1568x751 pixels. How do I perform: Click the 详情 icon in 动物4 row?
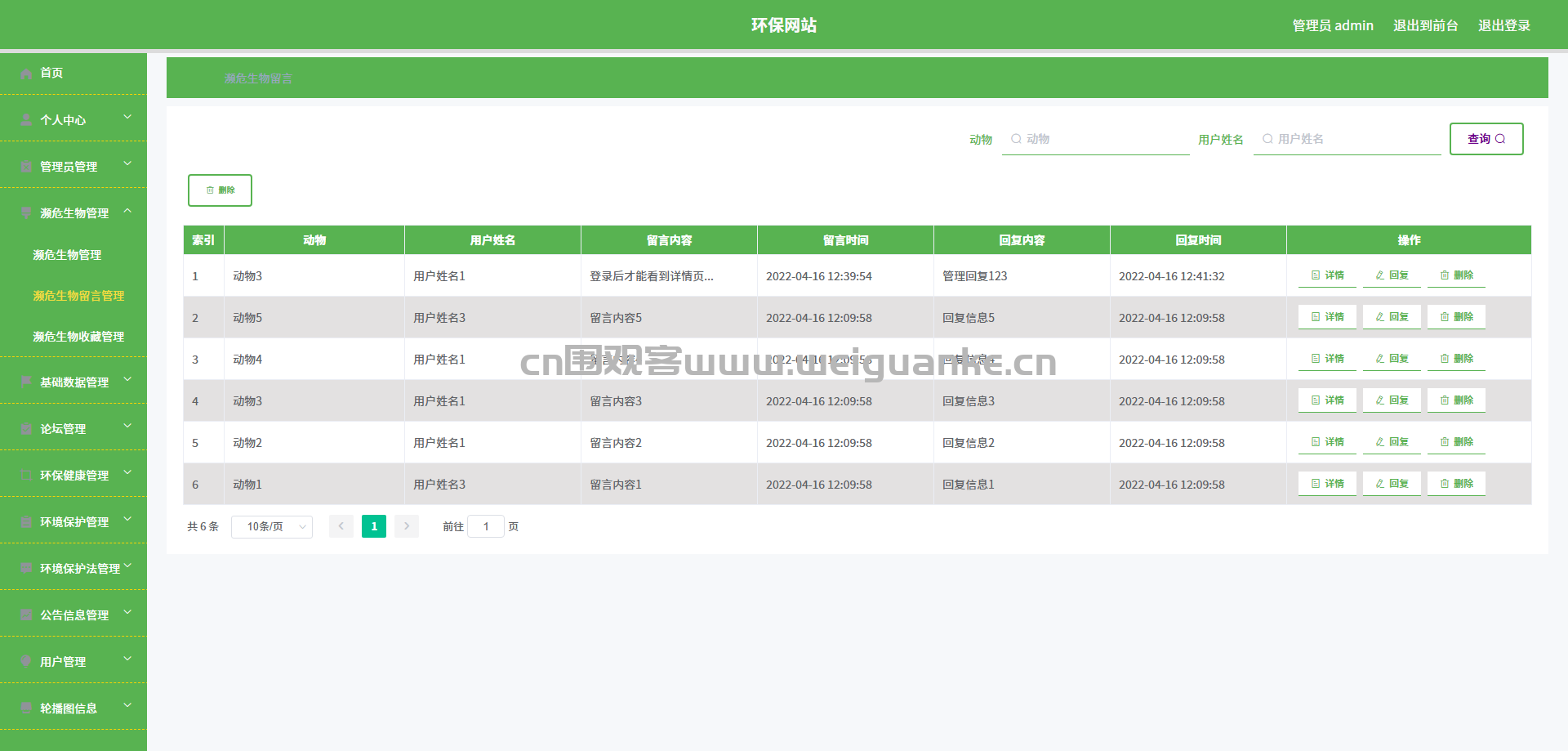1316,359
